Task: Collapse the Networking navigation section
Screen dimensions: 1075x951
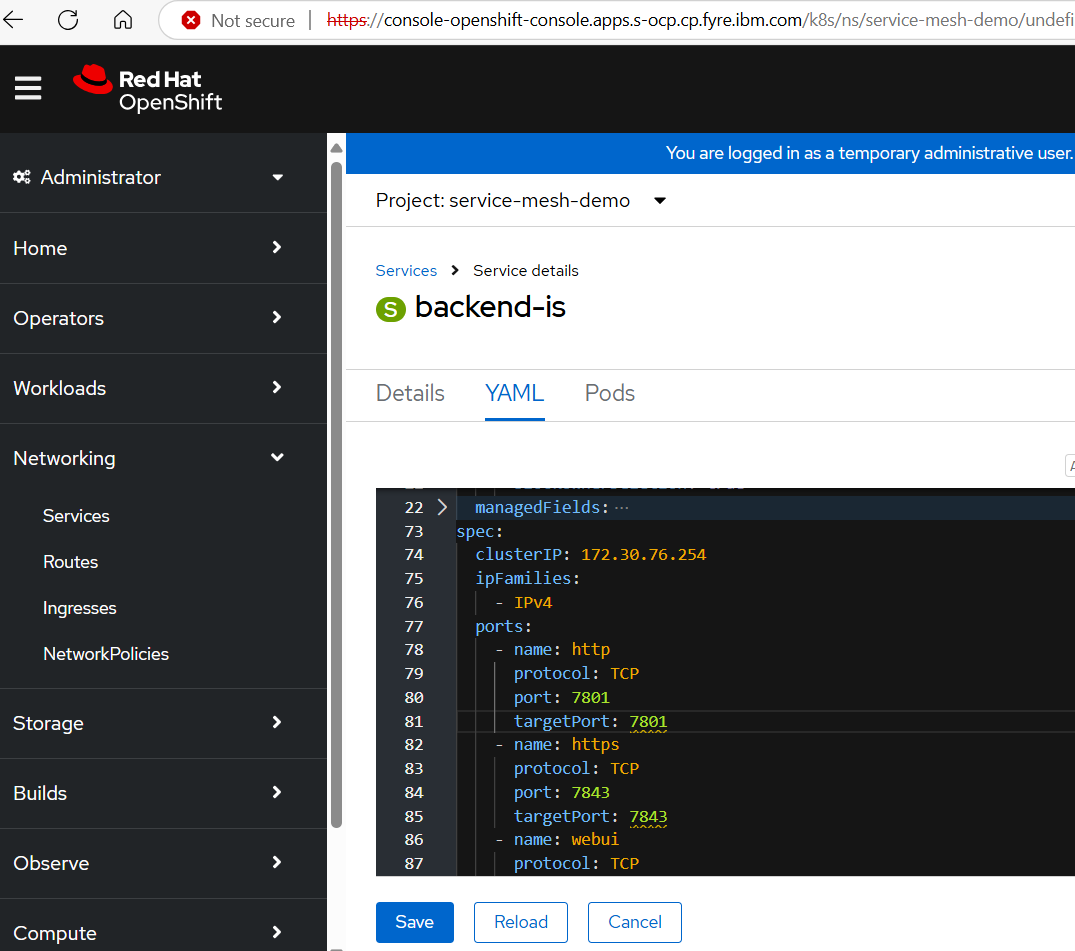Action: (149, 458)
